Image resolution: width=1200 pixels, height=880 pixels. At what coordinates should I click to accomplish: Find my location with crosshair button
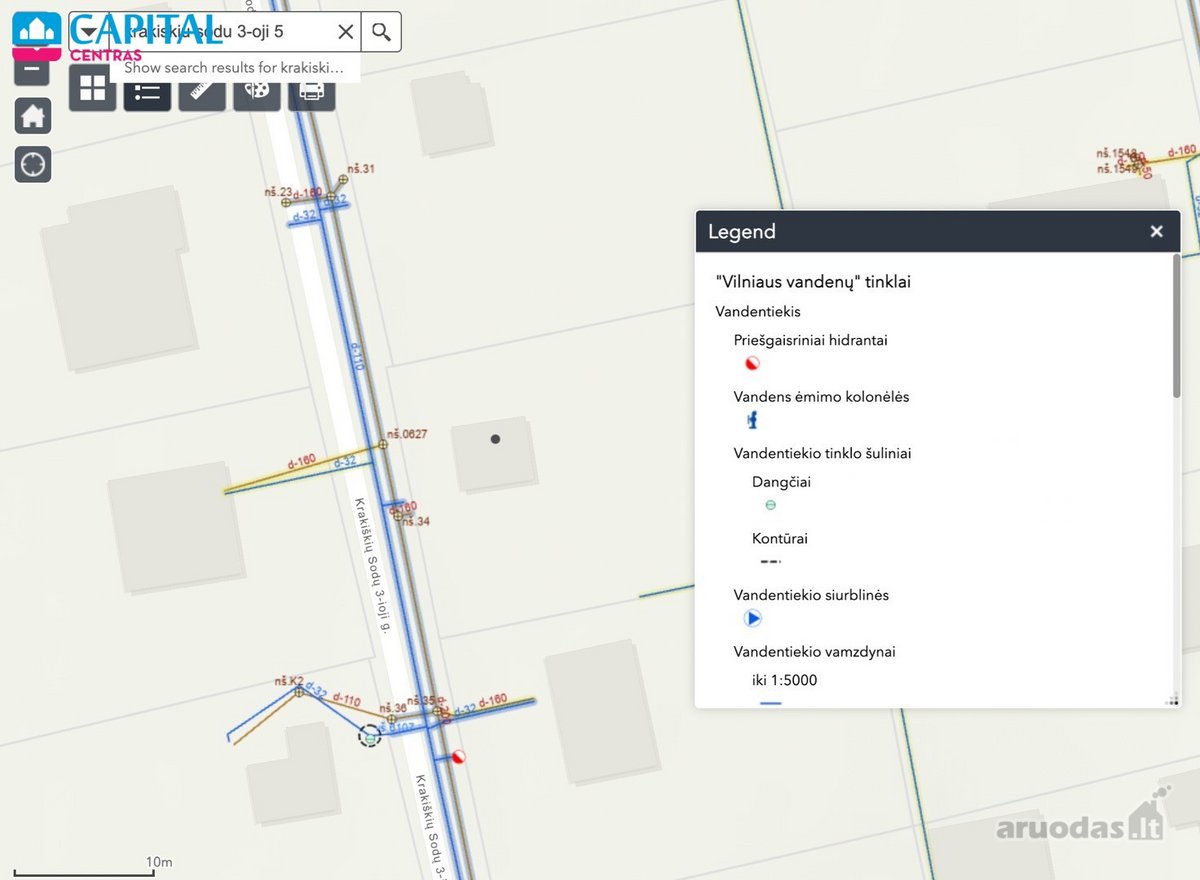[x=33, y=164]
